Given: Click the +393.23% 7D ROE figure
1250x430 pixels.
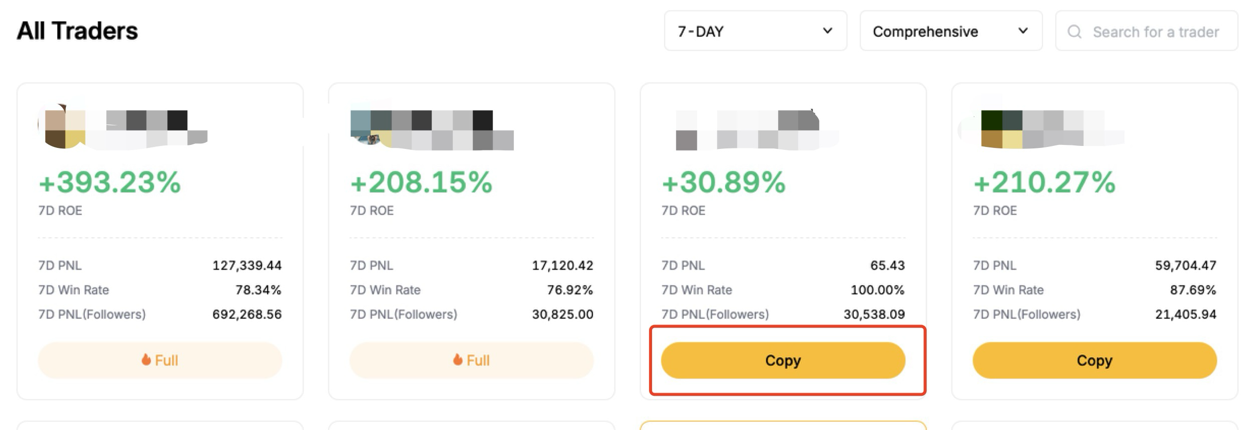Looking at the screenshot, I should (x=109, y=183).
